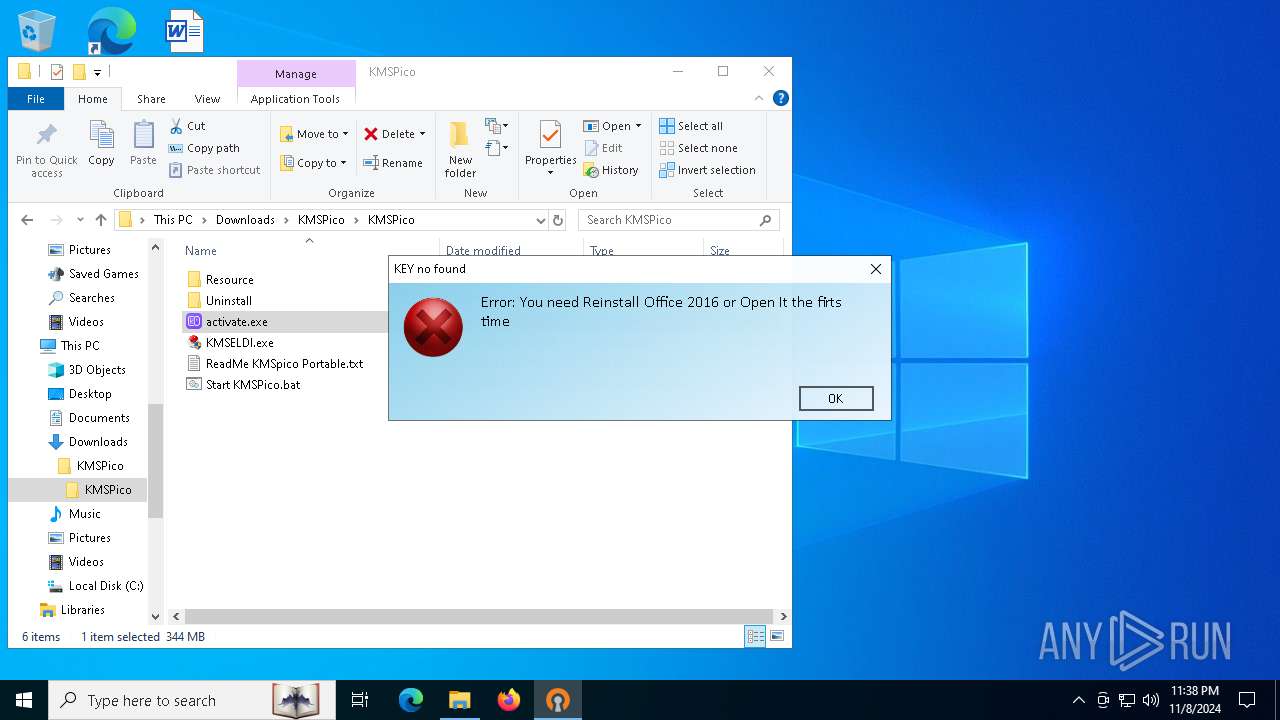1280x720 pixels.
Task: Click the Help question mark icon
Action: point(781,98)
